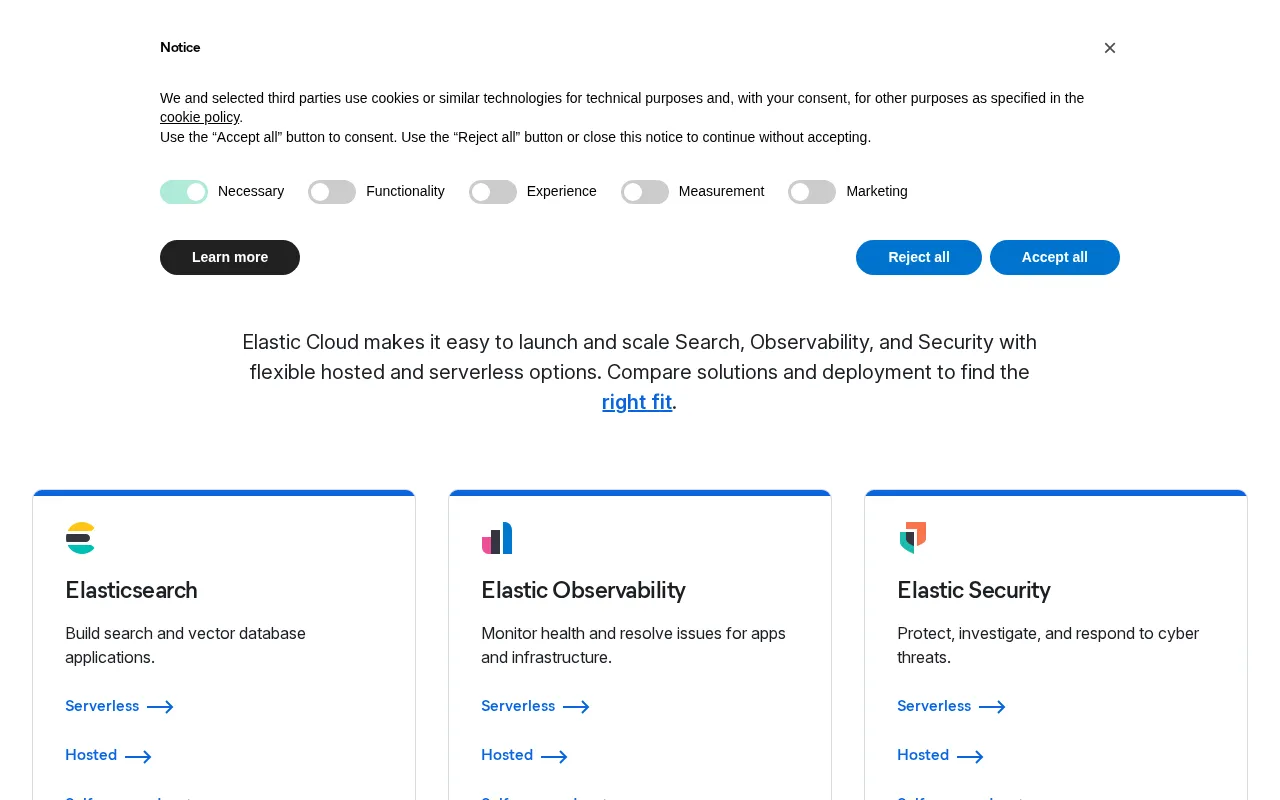1280x800 pixels.
Task: Click 'Build search and vector database applications' text
Action: point(185,645)
